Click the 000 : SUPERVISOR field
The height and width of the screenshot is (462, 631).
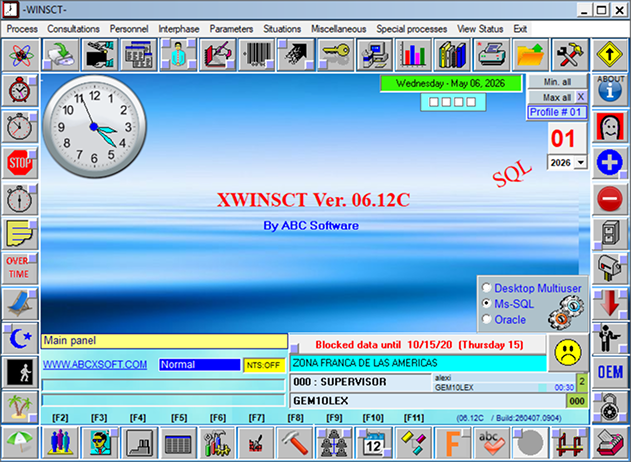coord(360,382)
